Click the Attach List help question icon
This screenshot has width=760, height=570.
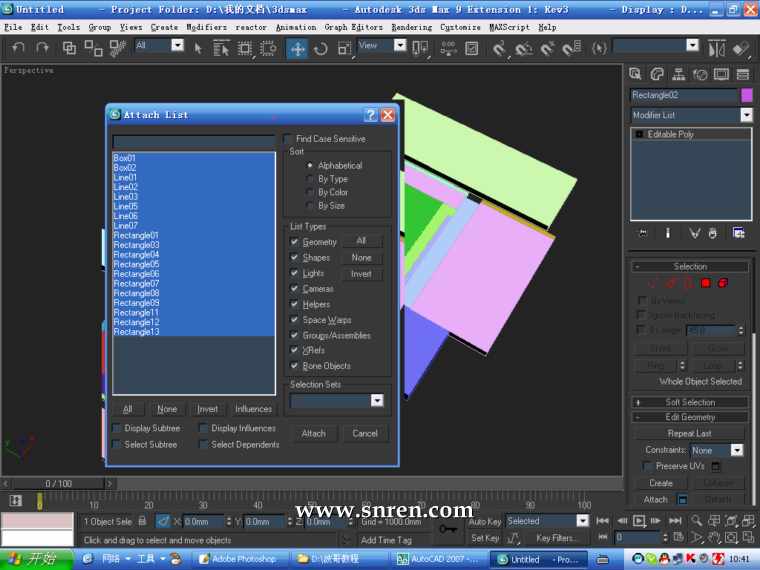point(371,115)
